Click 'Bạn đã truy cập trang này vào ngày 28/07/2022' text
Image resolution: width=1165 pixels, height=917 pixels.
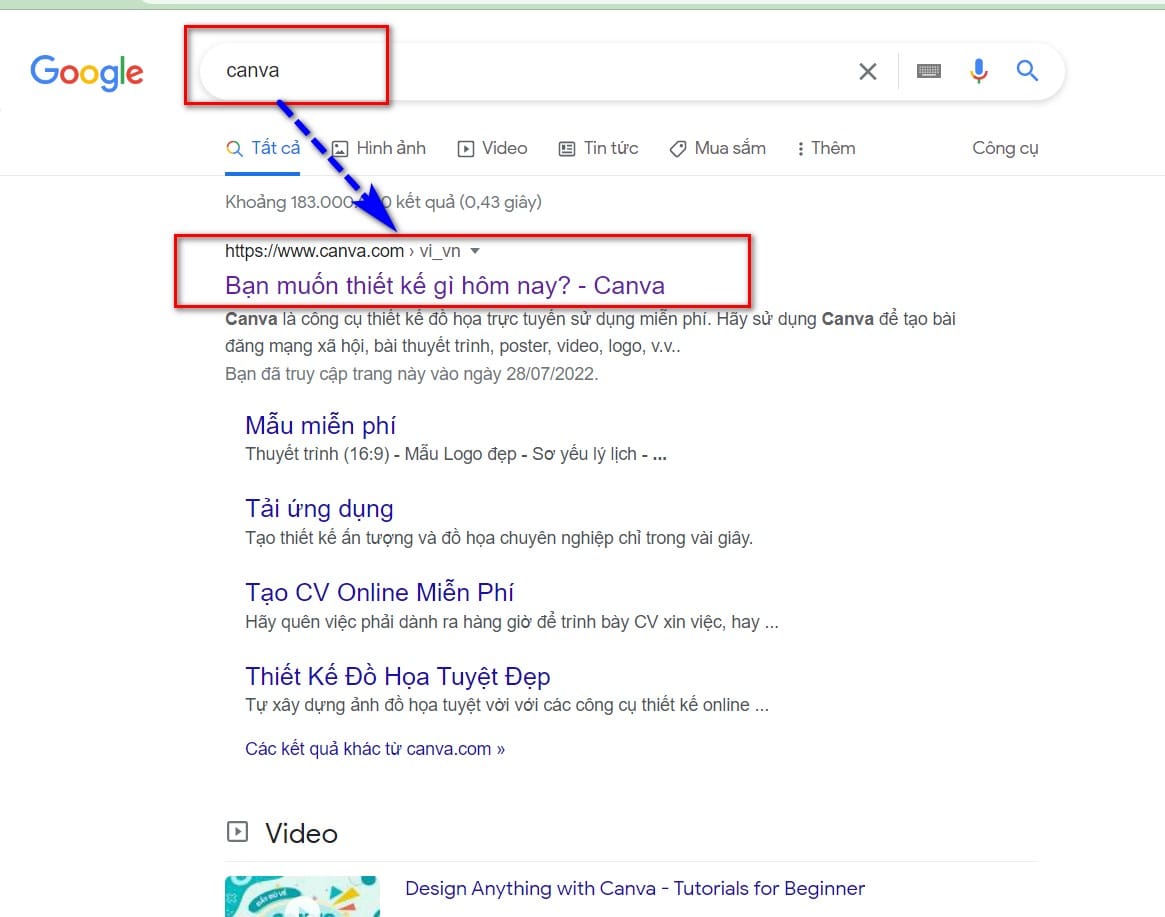click(x=412, y=374)
